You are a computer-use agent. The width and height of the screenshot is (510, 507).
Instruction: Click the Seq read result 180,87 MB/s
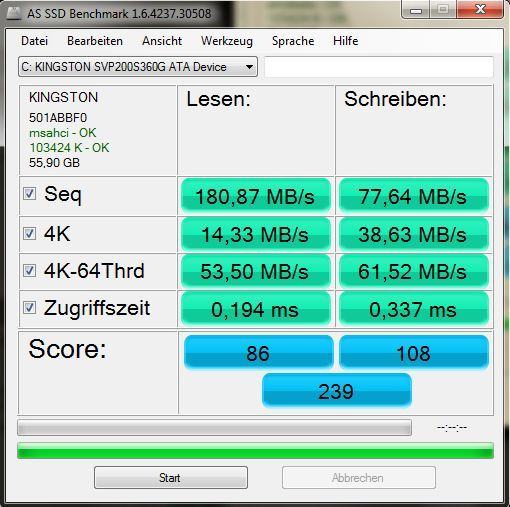255,196
